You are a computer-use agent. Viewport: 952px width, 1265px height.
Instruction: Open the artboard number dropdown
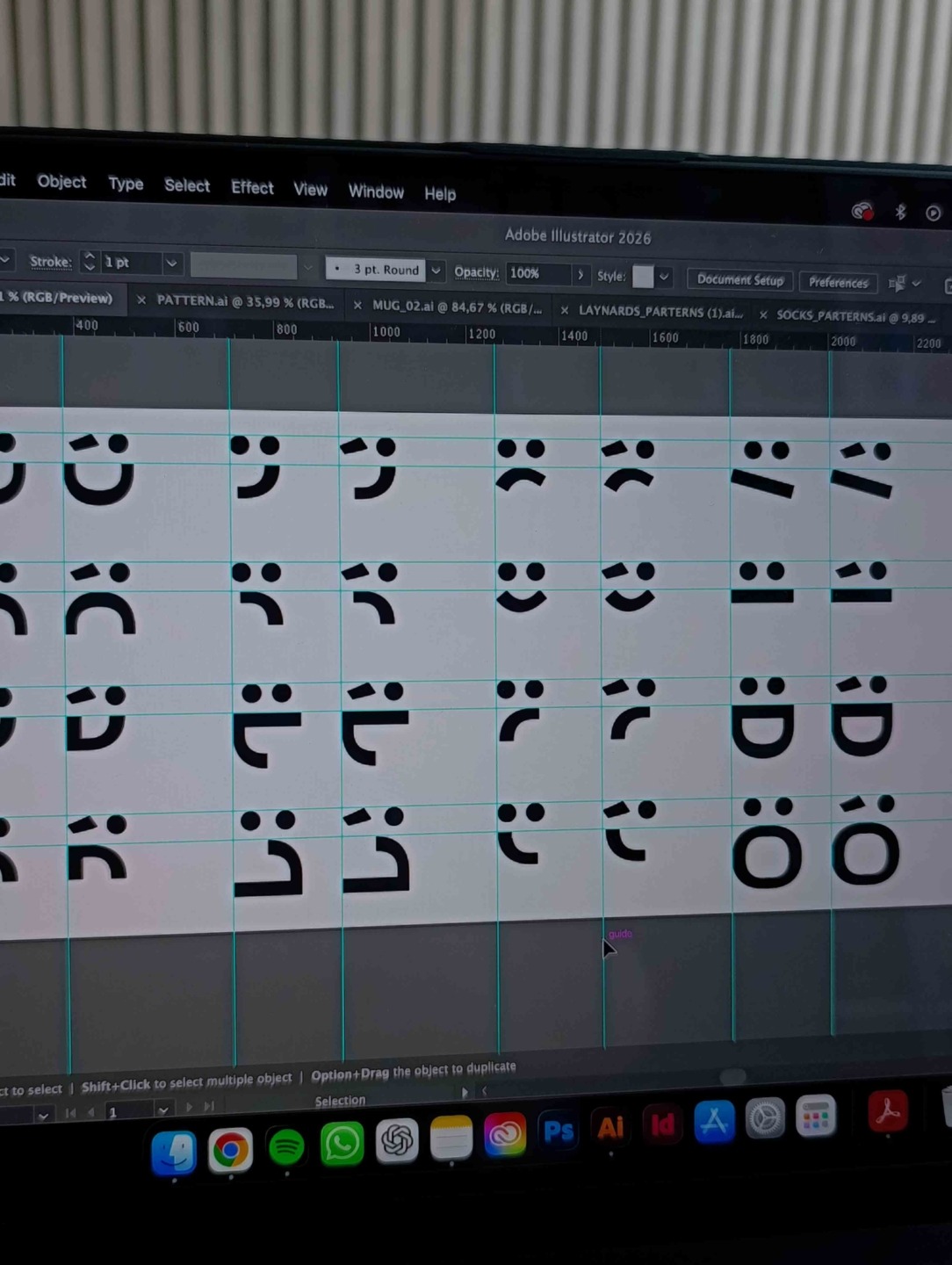point(162,1110)
